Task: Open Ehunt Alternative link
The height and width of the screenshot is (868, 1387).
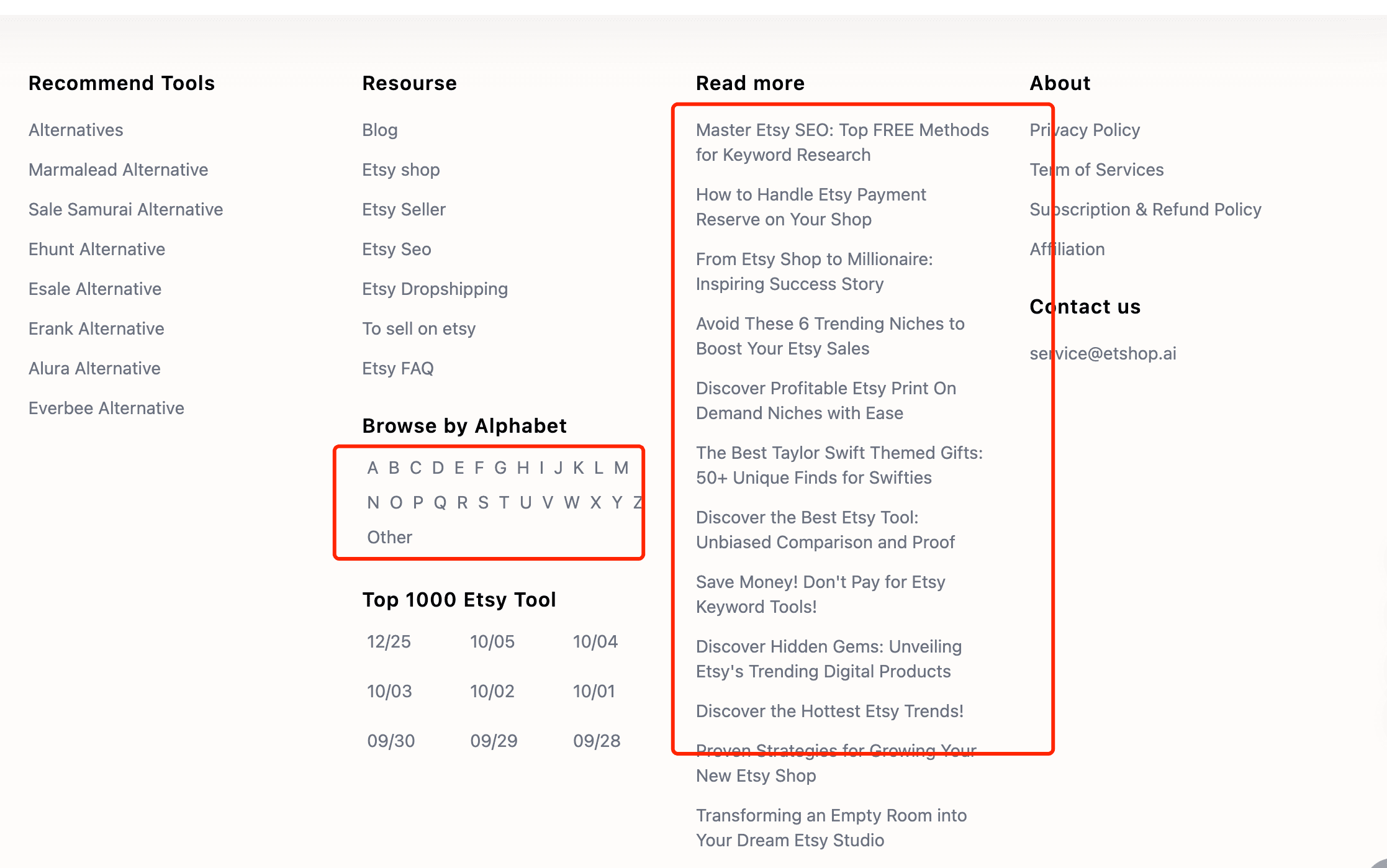Action: click(x=97, y=249)
